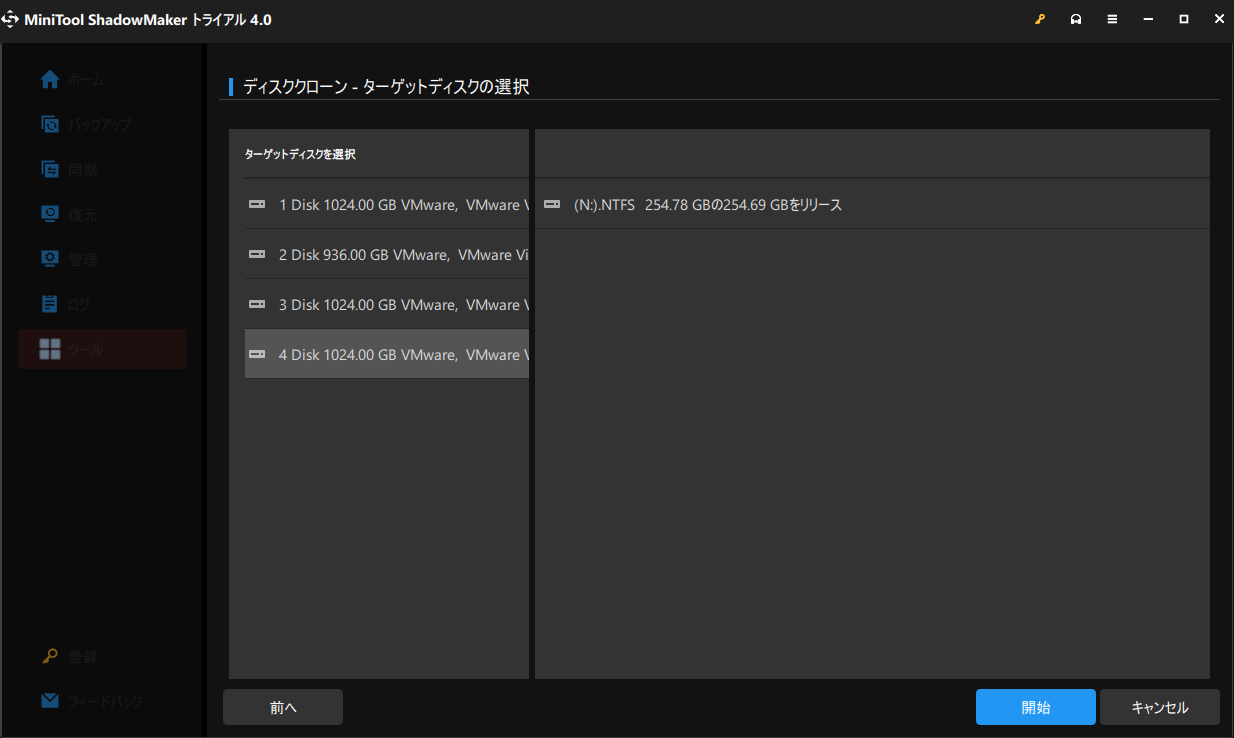Open the ホーム home icon in sidebar
Screen dimensions: 1234x738
pyautogui.click(x=50, y=80)
